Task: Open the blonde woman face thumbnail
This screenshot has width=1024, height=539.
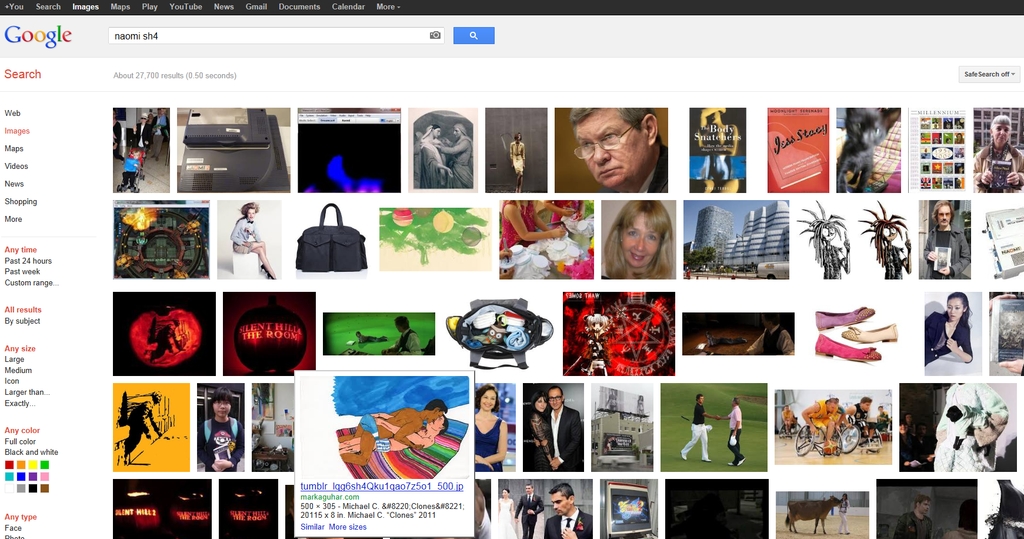Action: pyautogui.click(x=639, y=240)
